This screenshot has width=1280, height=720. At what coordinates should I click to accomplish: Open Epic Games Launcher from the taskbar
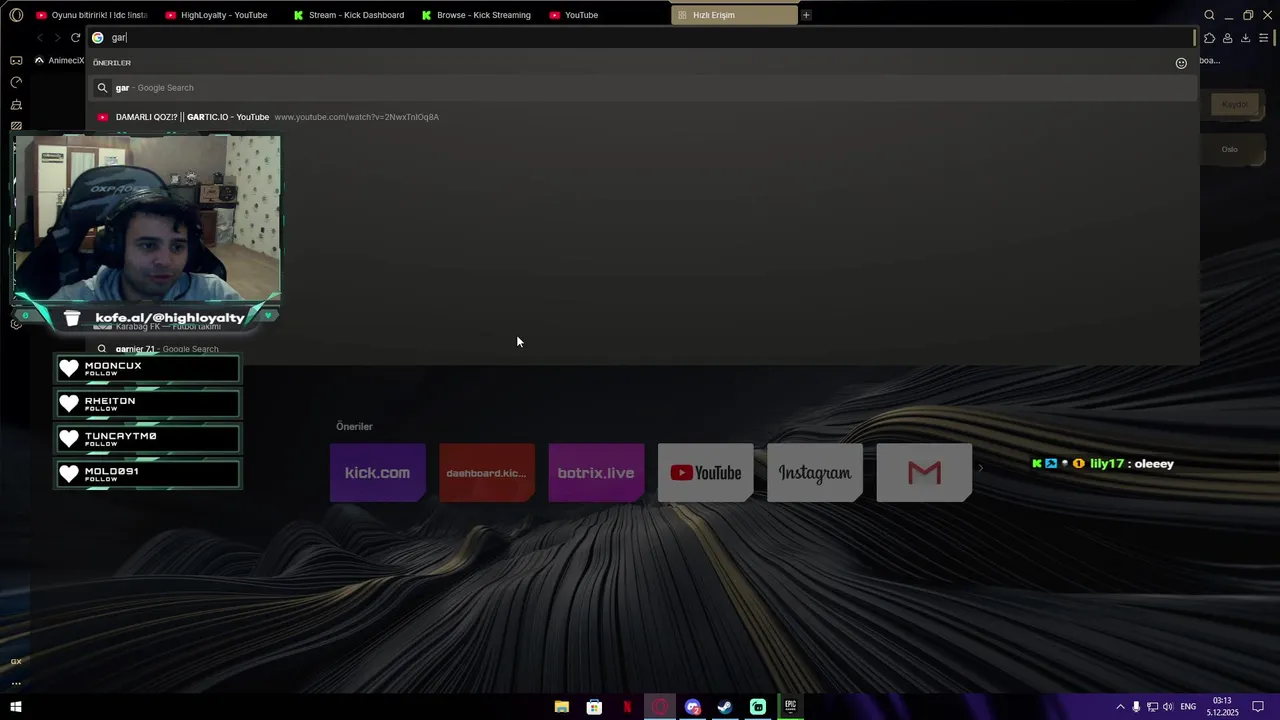(790, 707)
